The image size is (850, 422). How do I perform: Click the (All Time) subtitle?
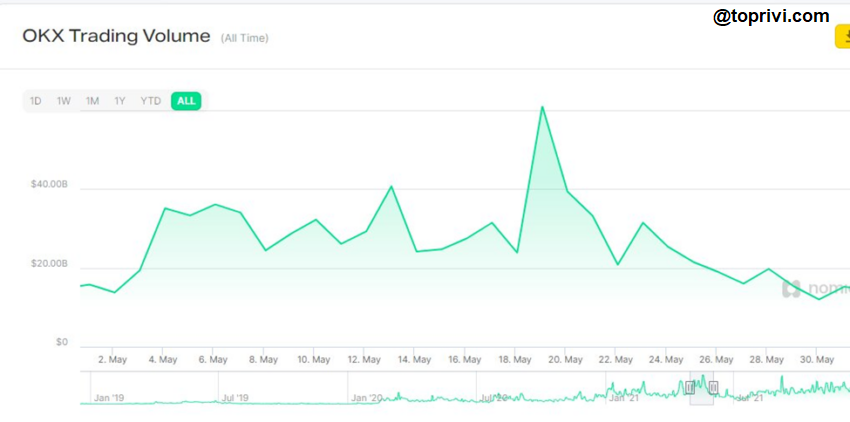pos(244,38)
